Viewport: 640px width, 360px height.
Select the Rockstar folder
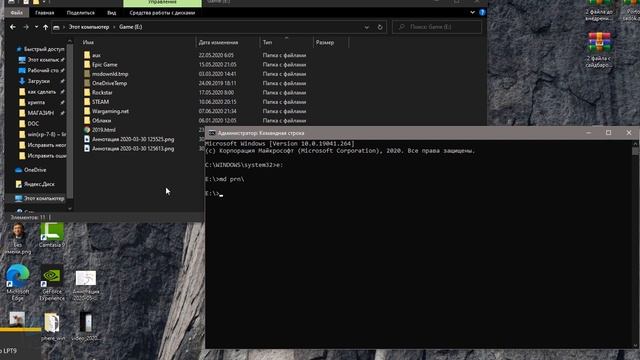[x=102, y=93]
